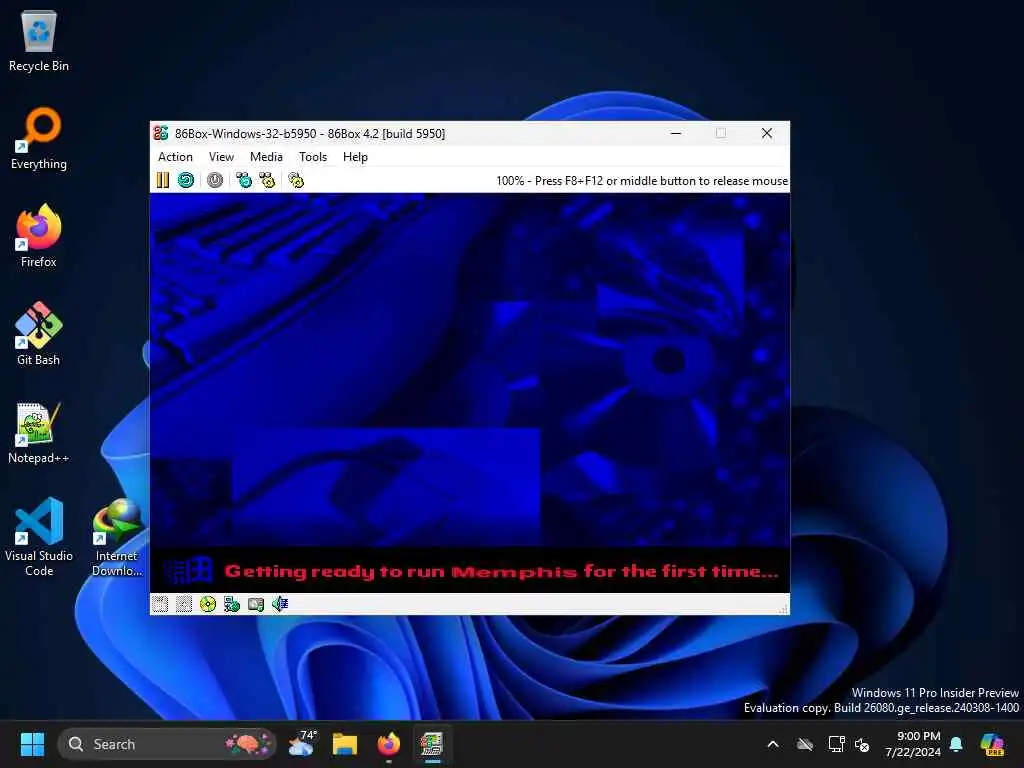Click the display/network tray icon
Image resolution: width=1024 pixels, height=768 pixels.
pyautogui.click(x=837, y=744)
